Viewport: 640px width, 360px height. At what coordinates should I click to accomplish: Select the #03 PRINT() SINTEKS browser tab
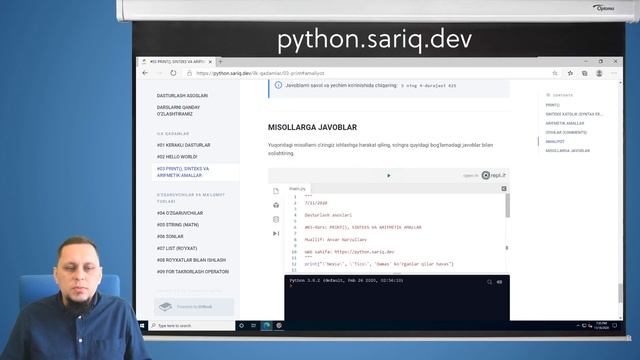(177, 62)
